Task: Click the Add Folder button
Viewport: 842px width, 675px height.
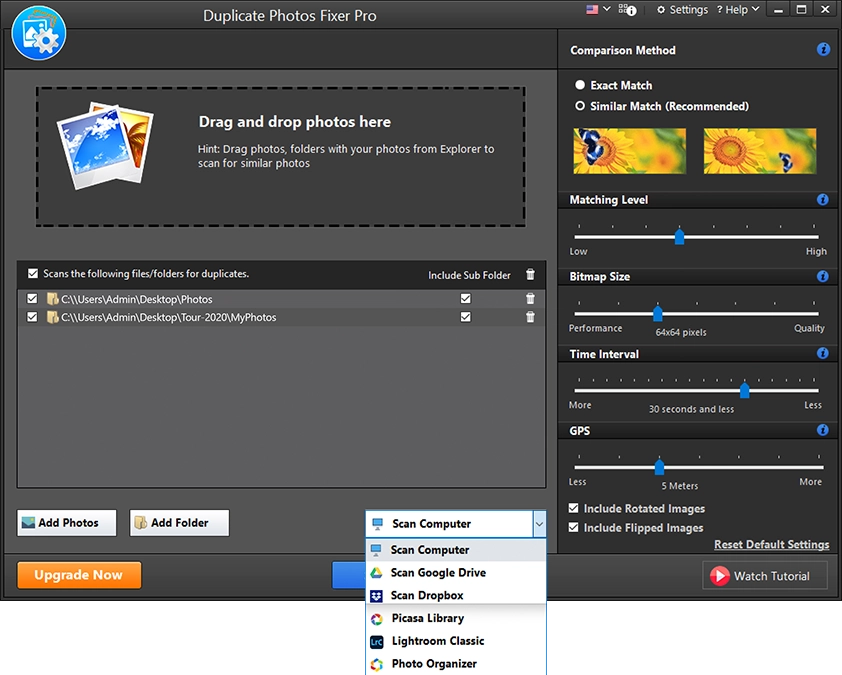Action: point(179,522)
